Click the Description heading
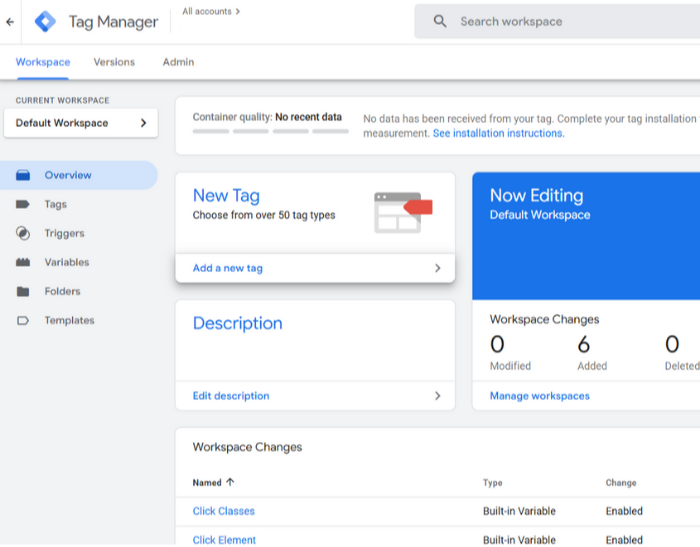The image size is (700, 547). 238,323
